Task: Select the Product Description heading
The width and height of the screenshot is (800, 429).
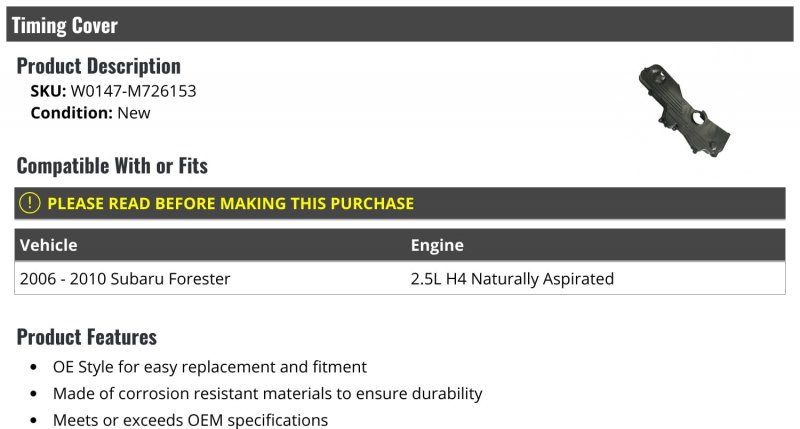Action: tap(98, 66)
